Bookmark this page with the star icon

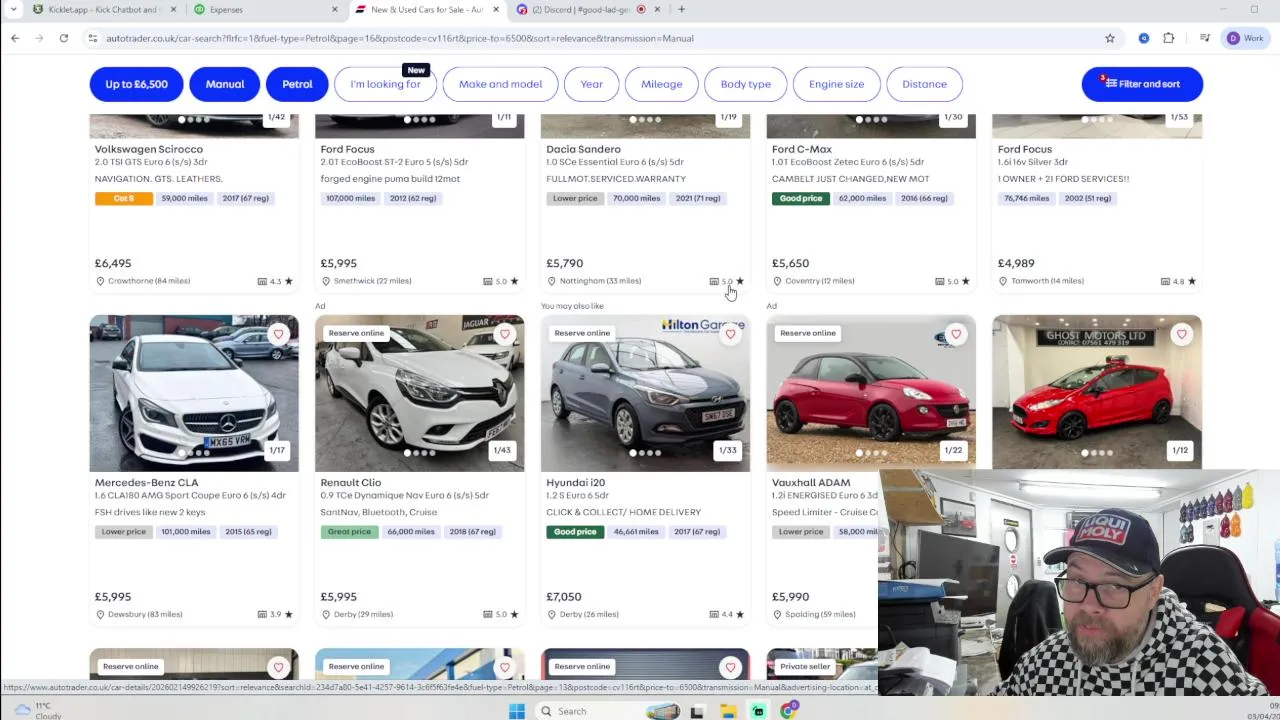[1110, 38]
